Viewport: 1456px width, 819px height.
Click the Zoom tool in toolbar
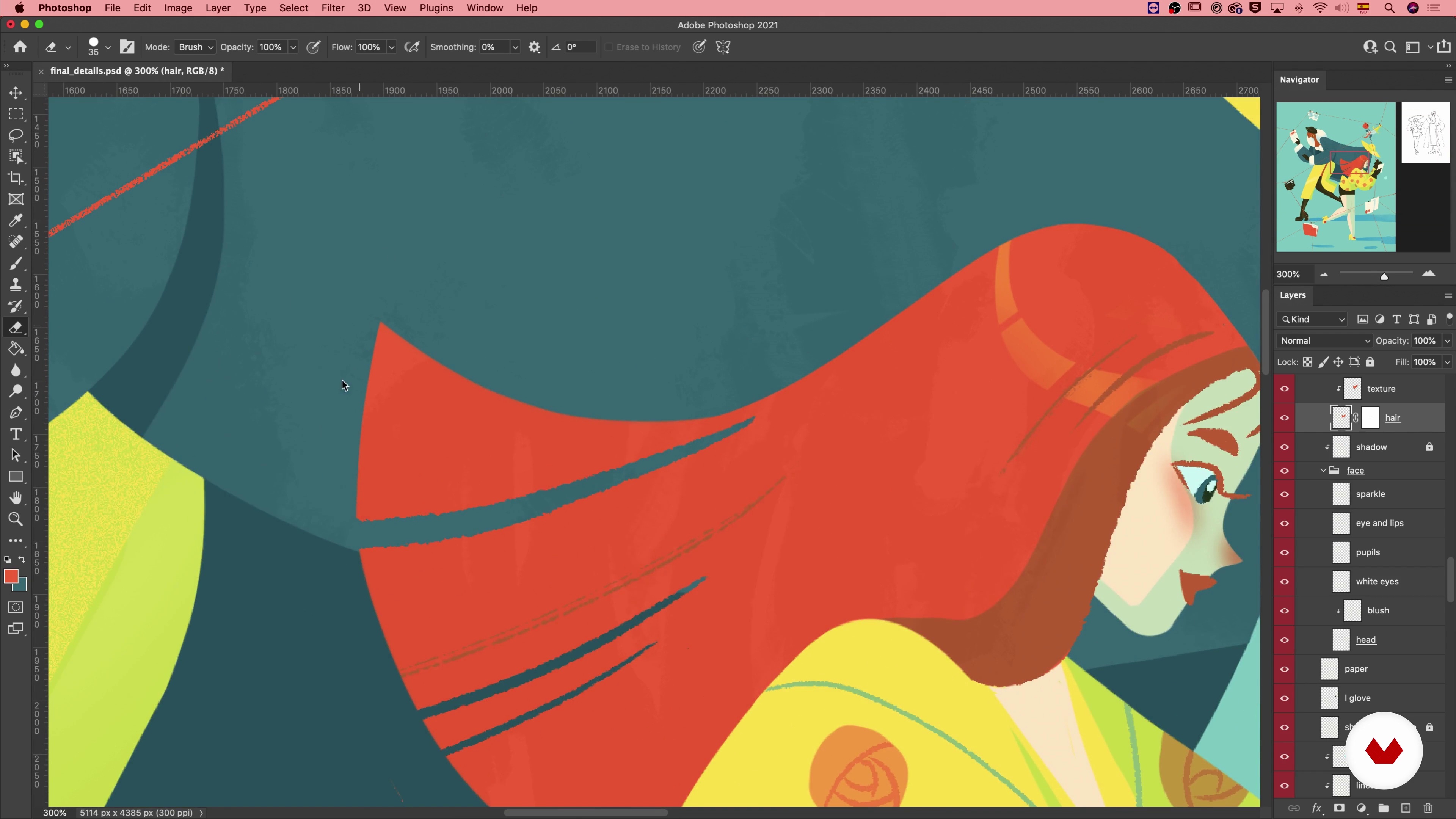(16, 519)
